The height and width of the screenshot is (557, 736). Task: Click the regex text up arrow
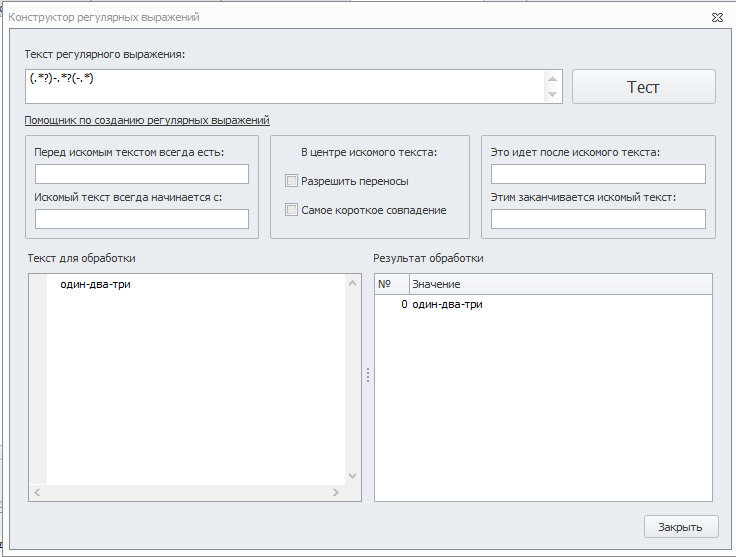coord(552,79)
